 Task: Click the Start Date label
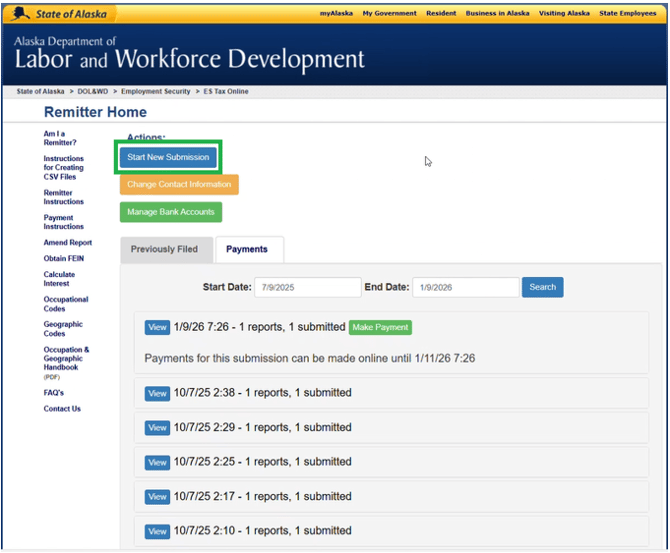pos(227,287)
